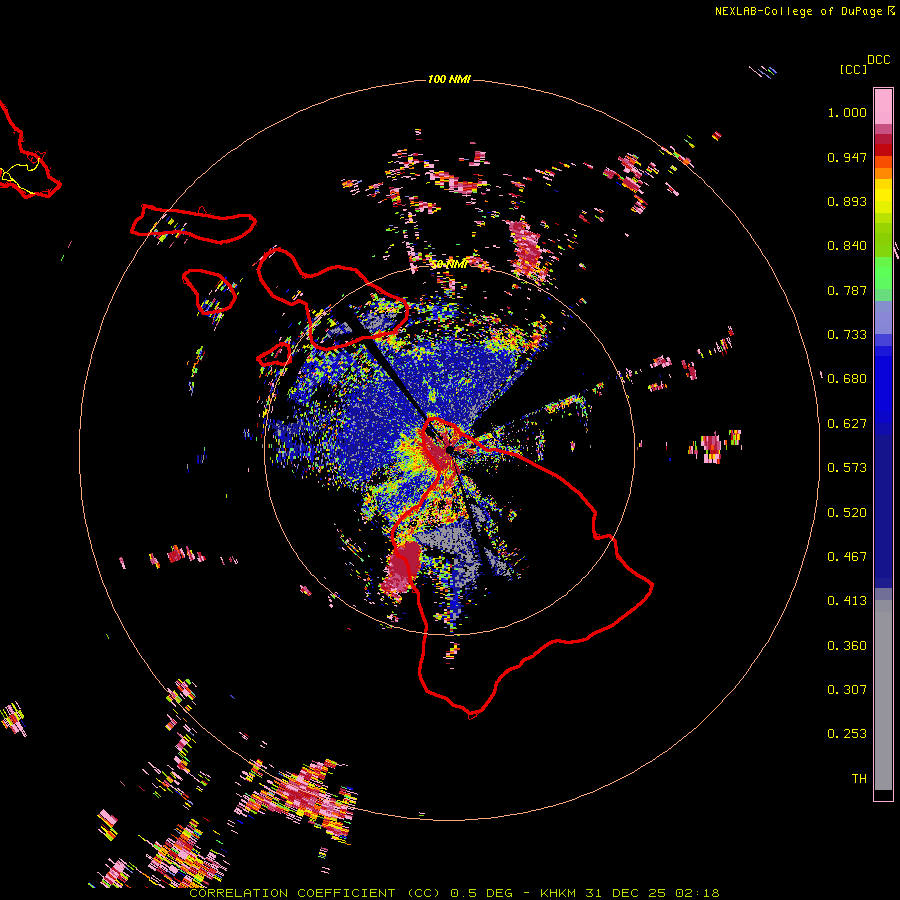Click the CORRELATION COEFFICIENT (CC) caption text
The width and height of the screenshot is (900, 900).
click(315, 893)
